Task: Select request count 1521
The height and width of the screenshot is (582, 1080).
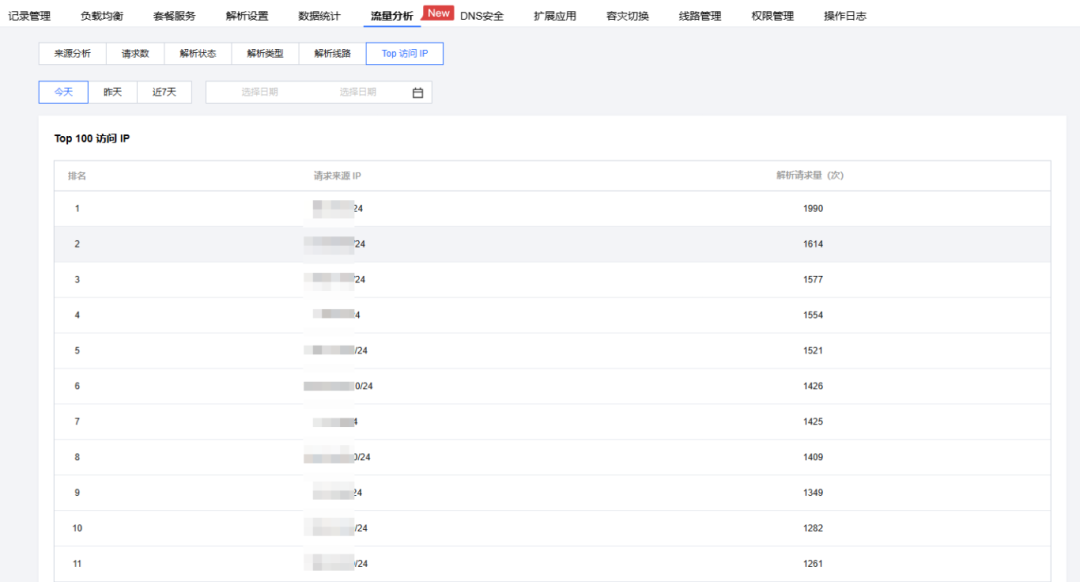Action: tap(813, 351)
